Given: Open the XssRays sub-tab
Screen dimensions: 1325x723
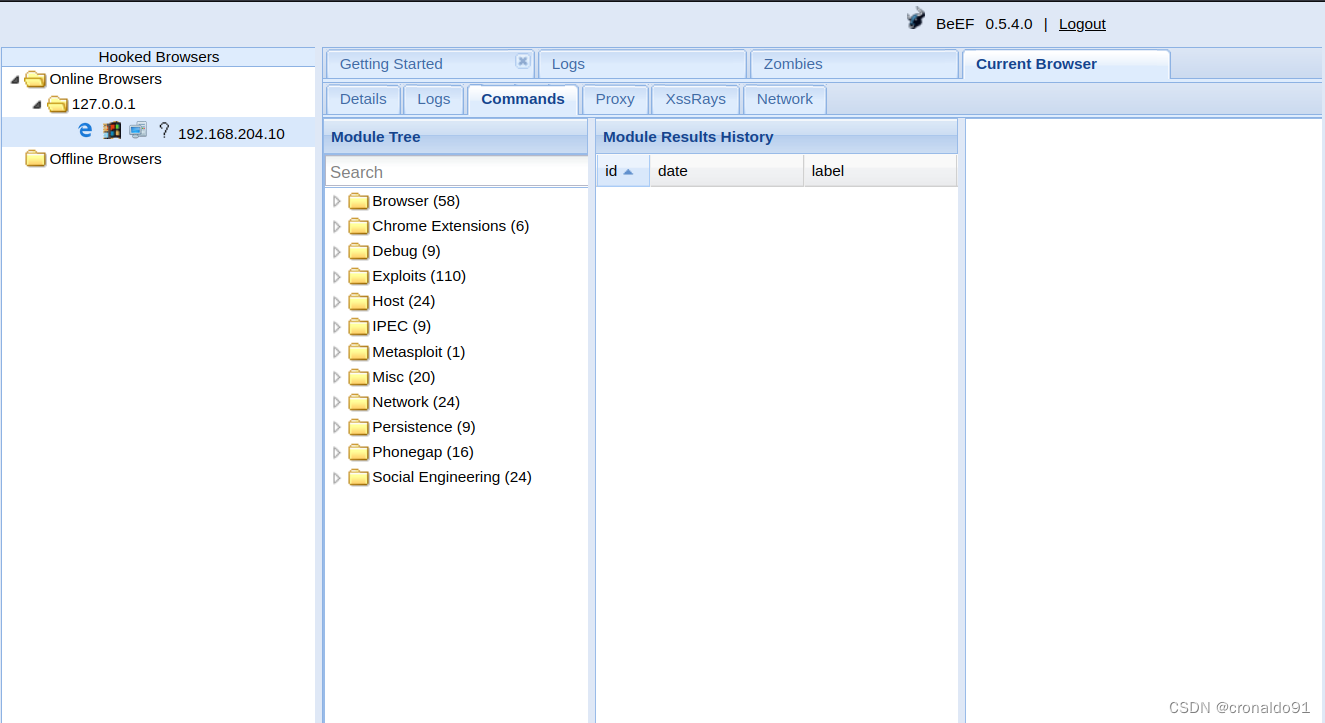Looking at the screenshot, I should point(696,99).
